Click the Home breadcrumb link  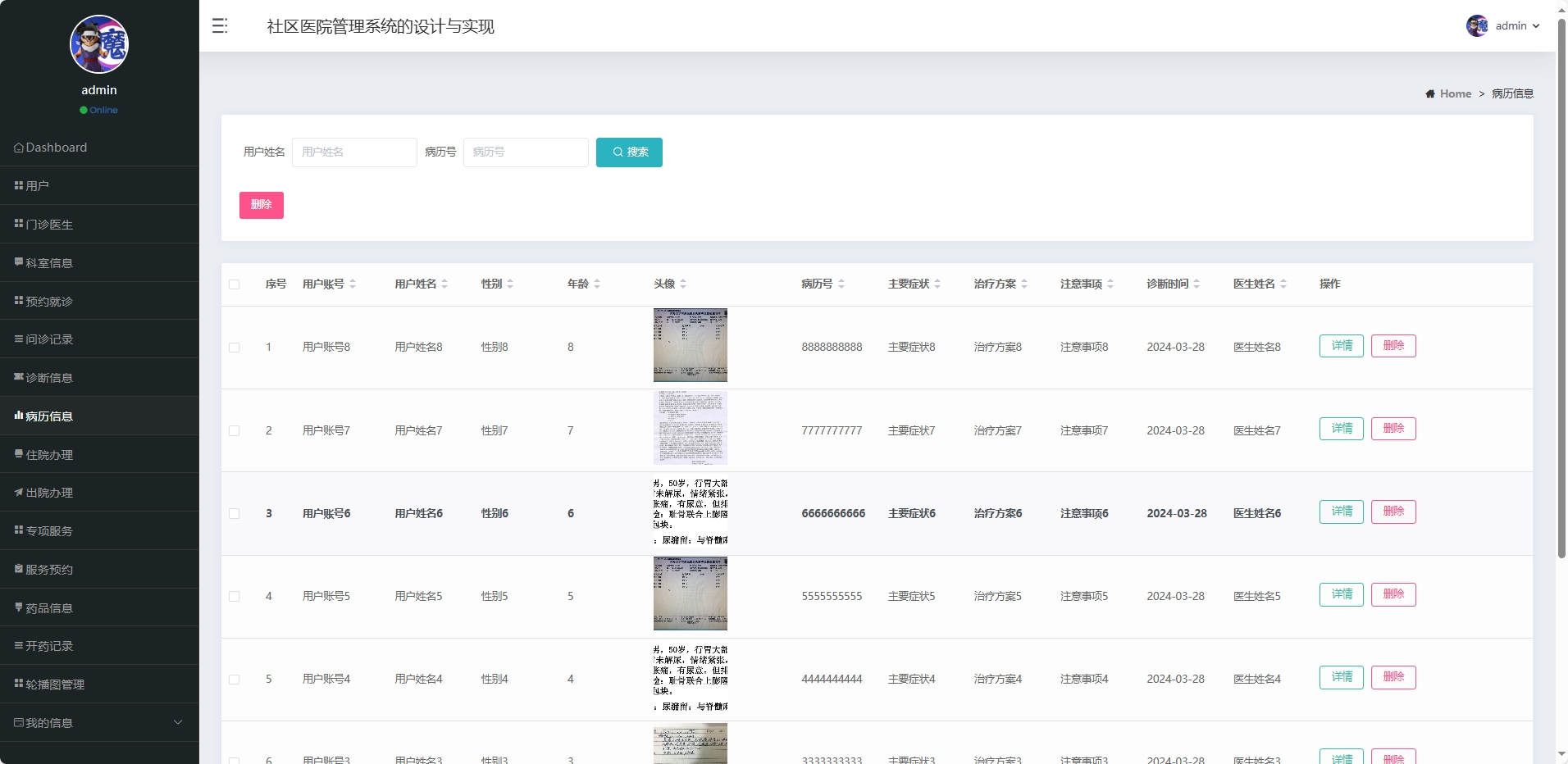pyautogui.click(x=1455, y=94)
